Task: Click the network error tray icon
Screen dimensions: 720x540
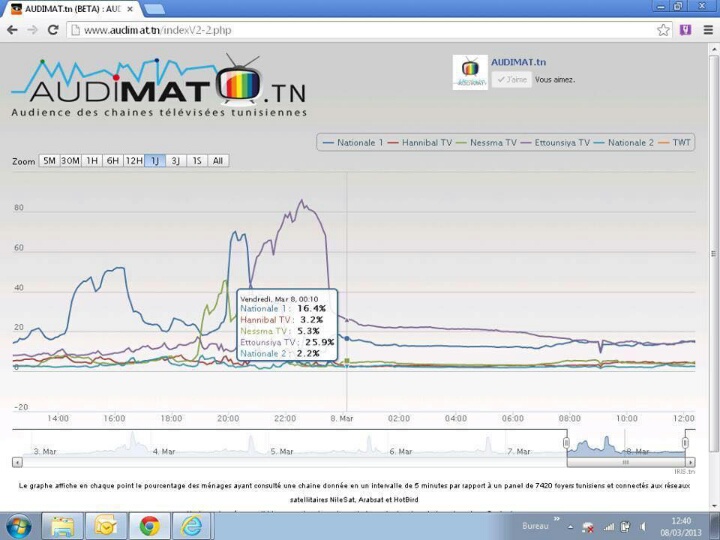Action: point(587,527)
